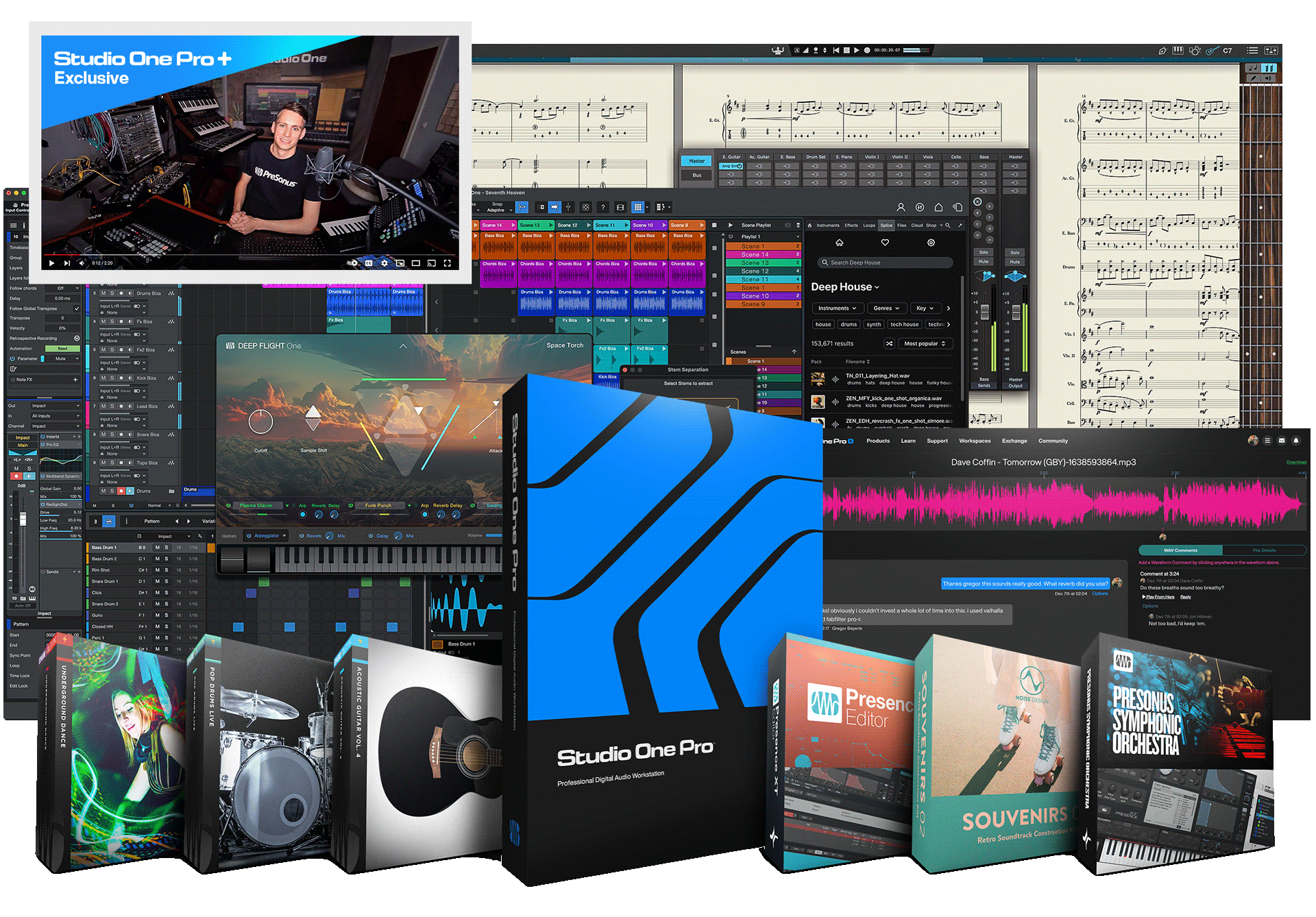Click the guitar icon beside C7
1316x917 pixels.
(x=1212, y=51)
